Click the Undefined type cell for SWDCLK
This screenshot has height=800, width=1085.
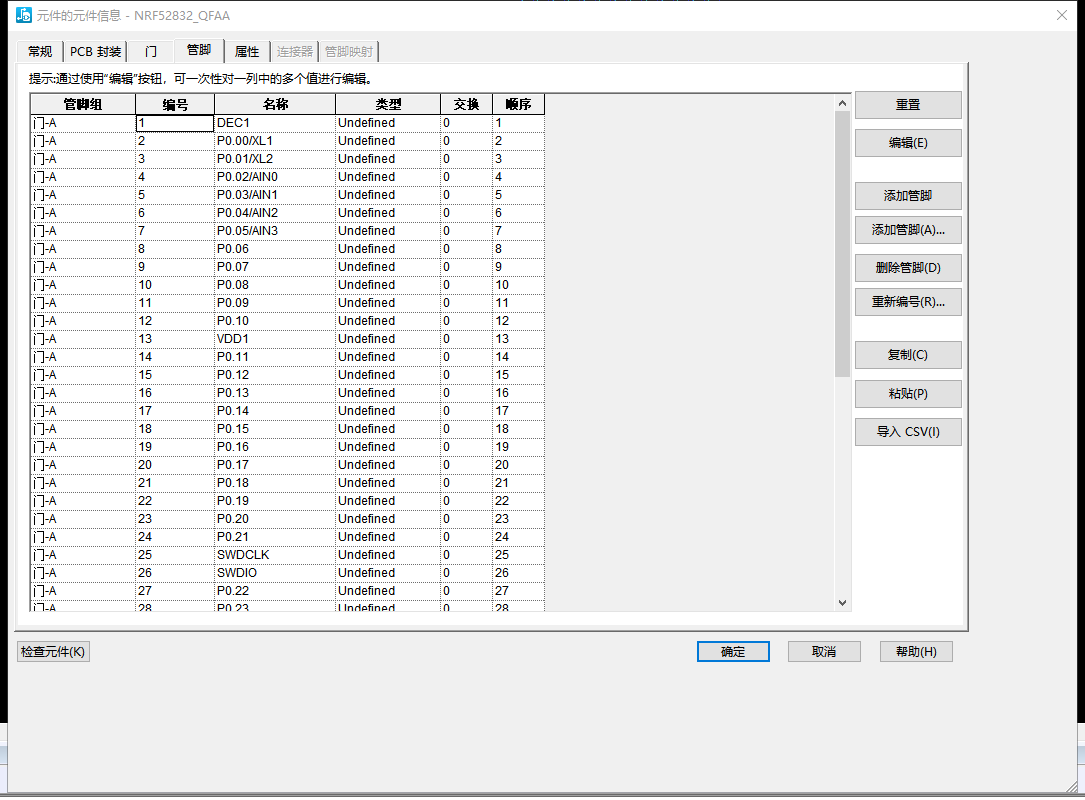coord(388,555)
